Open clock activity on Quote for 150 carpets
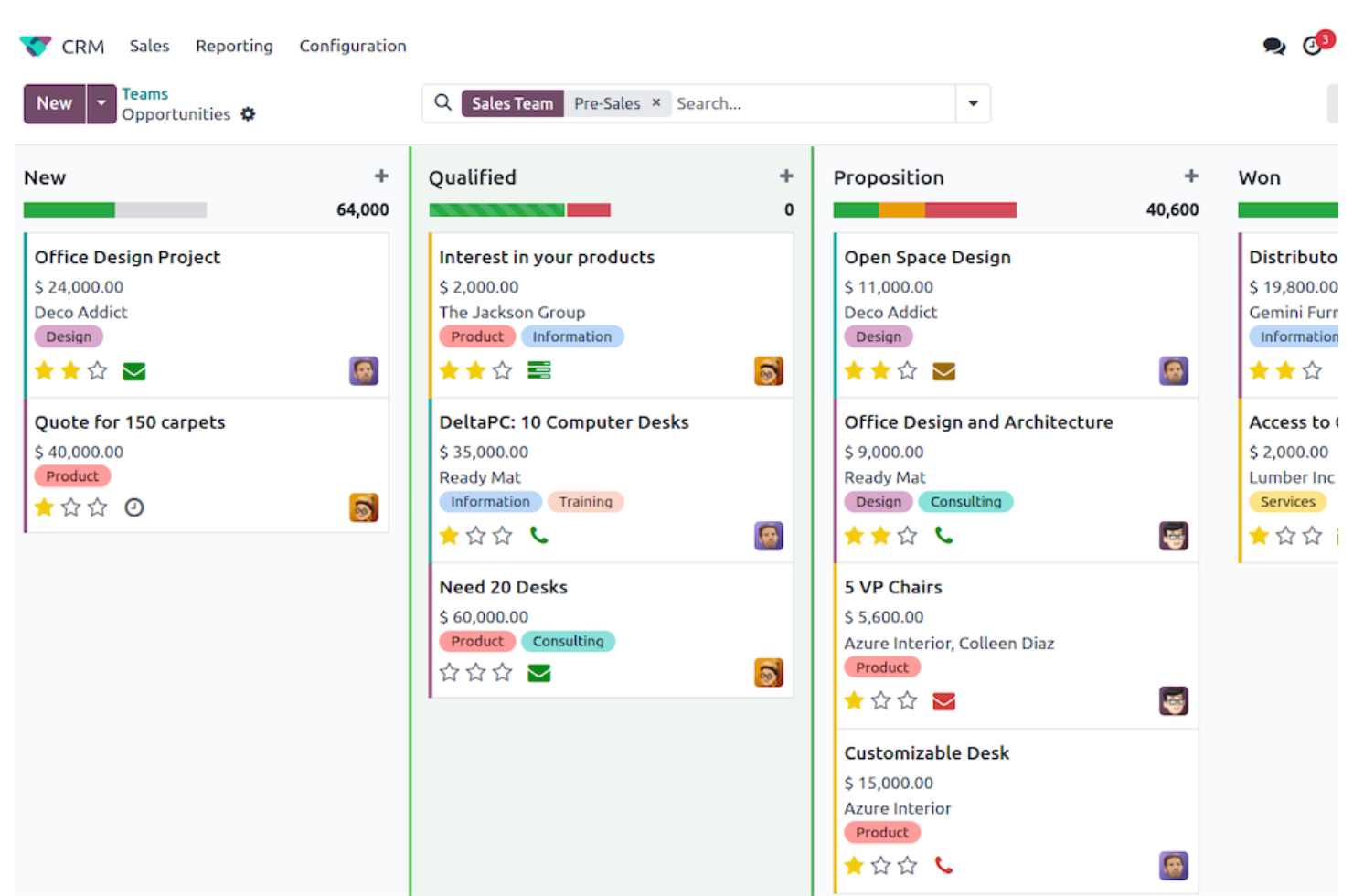The height and width of the screenshot is (896, 1353). pyautogui.click(x=134, y=507)
